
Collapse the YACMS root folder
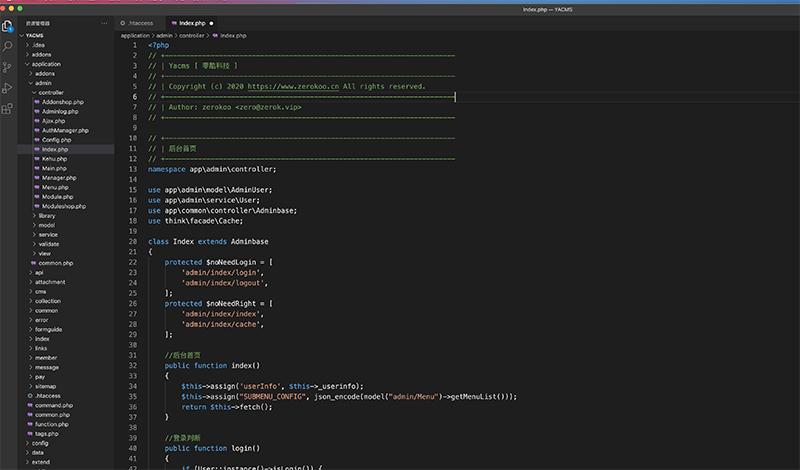click(x=34, y=35)
